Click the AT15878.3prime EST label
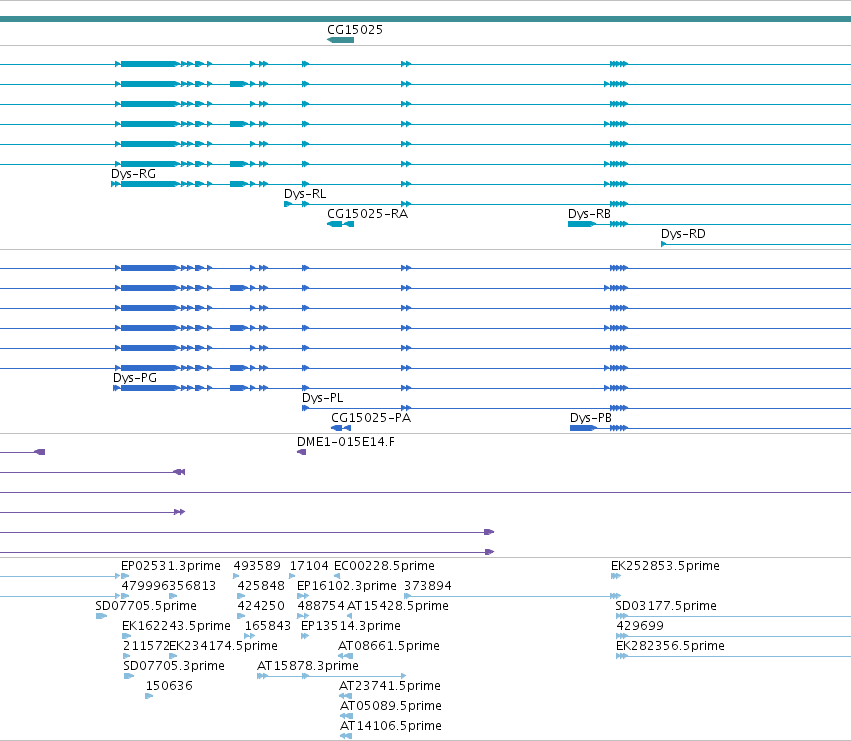The image size is (851, 741). (x=308, y=666)
